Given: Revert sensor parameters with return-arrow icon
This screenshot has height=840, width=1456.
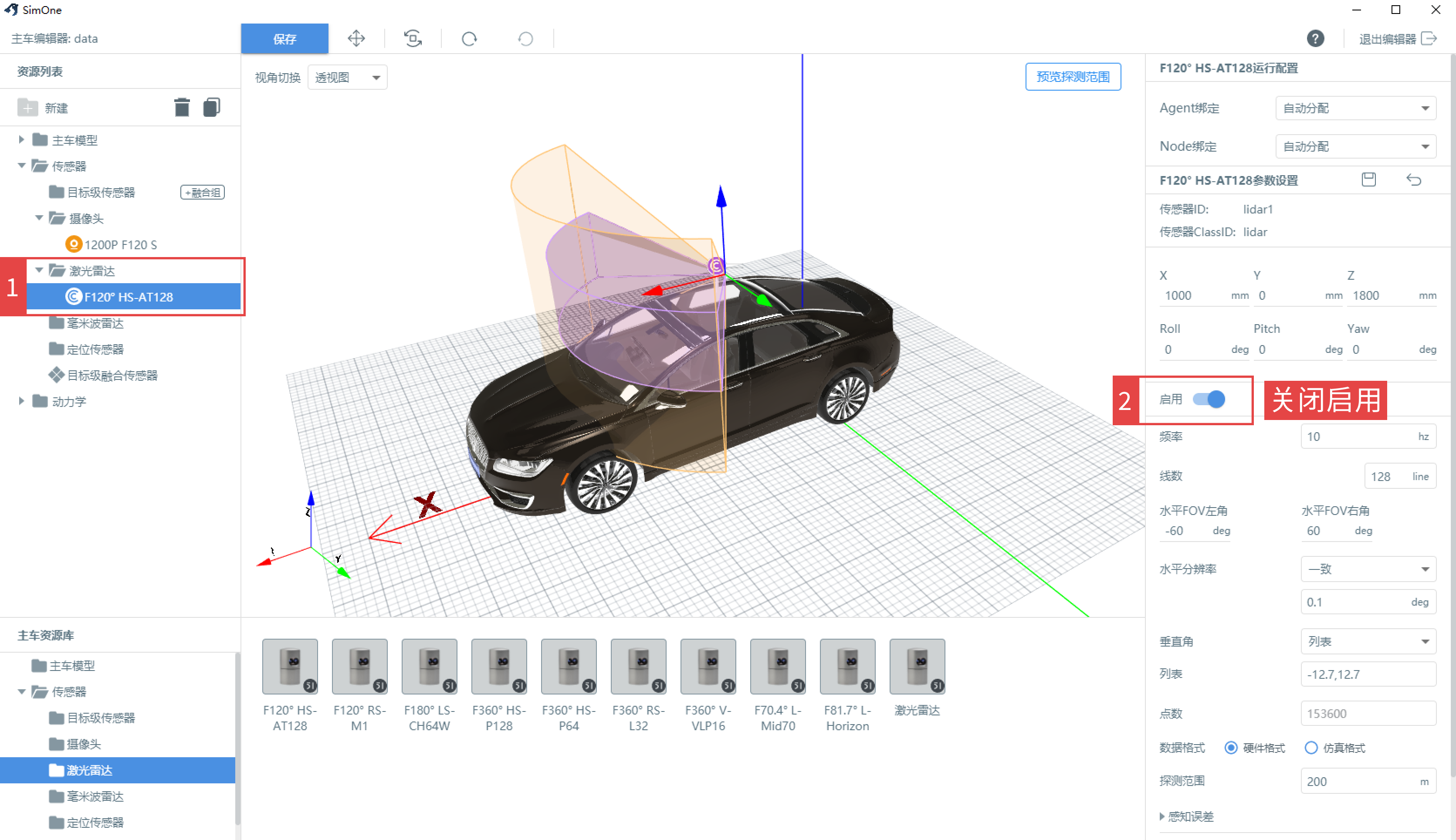Looking at the screenshot, I should click(x=1413, y=180).
